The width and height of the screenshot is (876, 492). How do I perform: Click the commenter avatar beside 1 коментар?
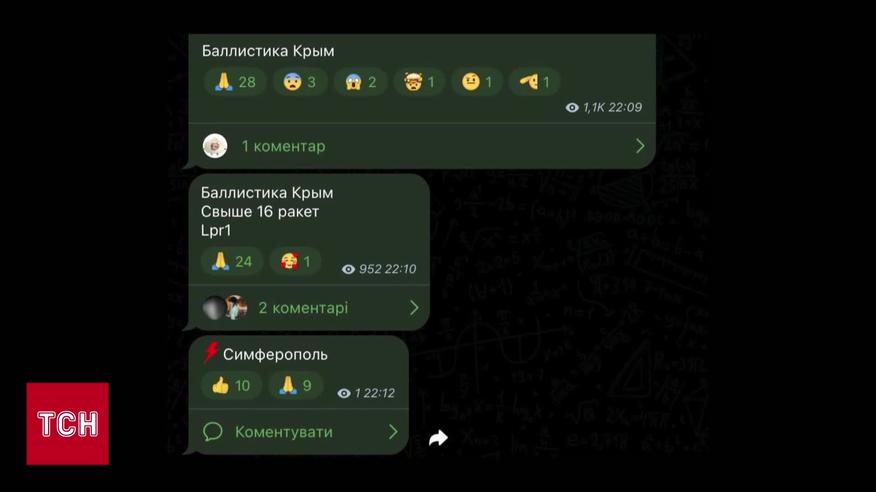coord(215,146)
